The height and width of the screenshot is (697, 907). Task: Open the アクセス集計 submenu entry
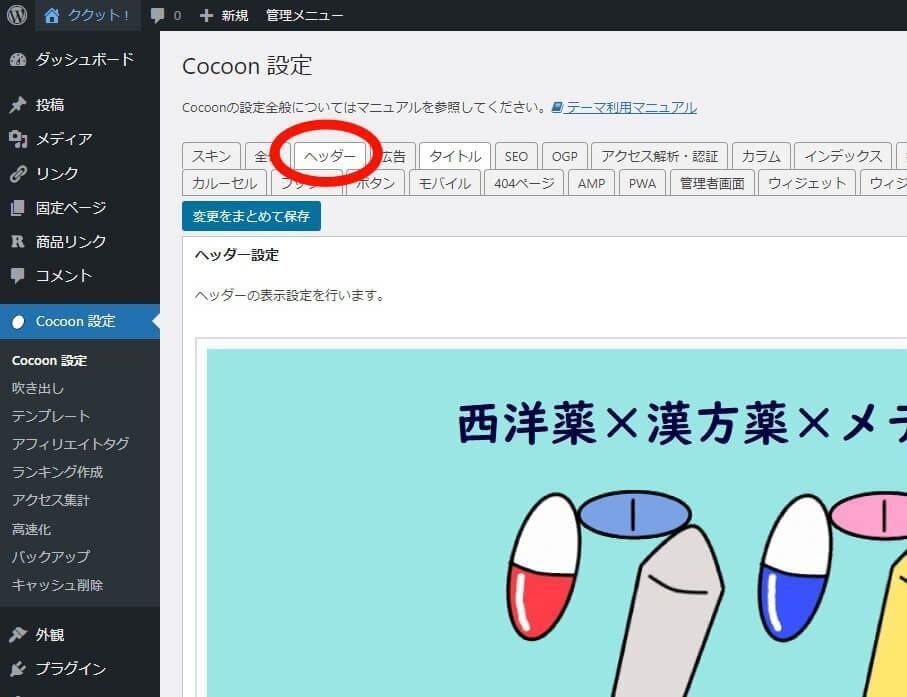(51, 500)
